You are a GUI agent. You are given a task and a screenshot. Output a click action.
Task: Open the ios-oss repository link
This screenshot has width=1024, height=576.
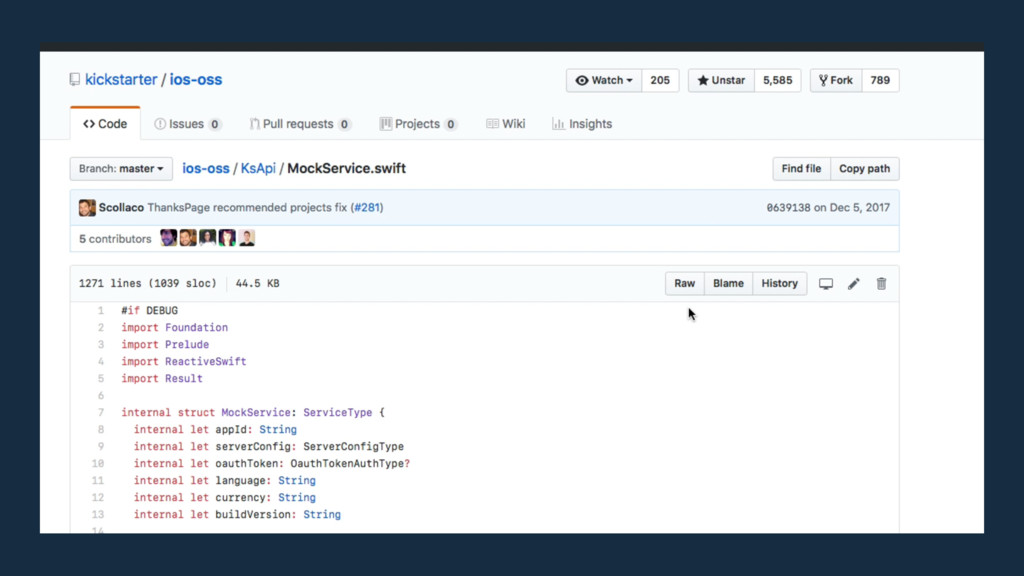point(196,80)
